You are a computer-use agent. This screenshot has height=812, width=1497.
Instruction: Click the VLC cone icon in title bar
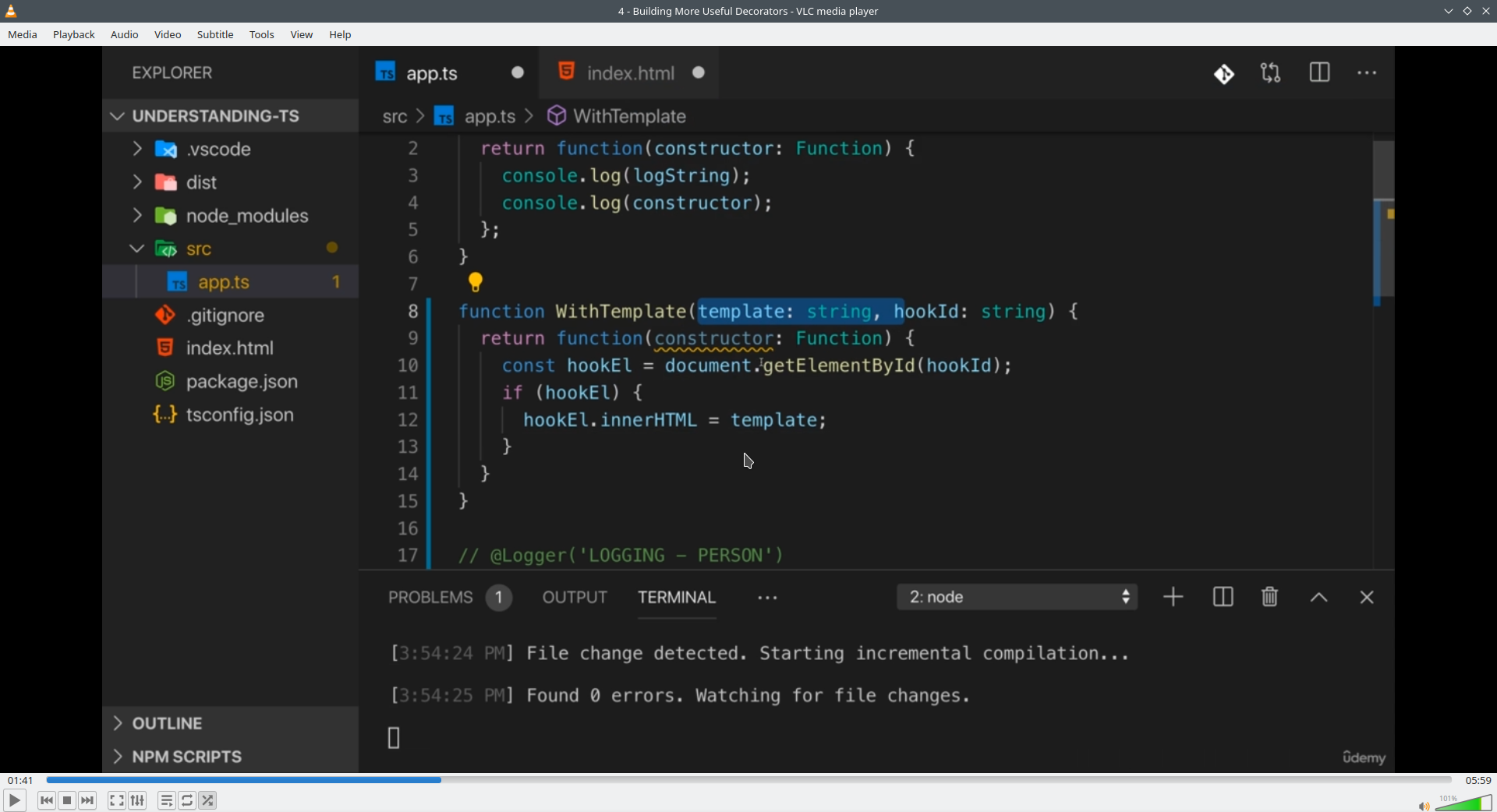click(x=12, y=11)
